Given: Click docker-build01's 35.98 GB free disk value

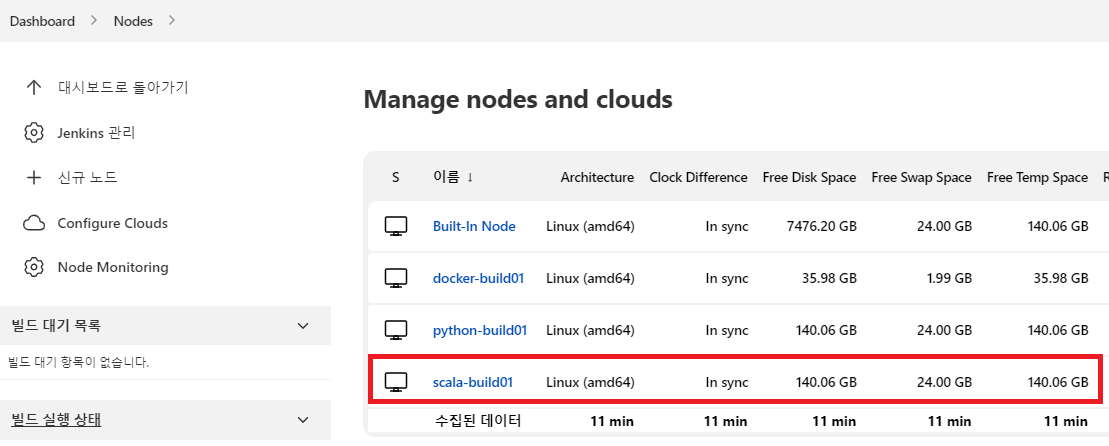Looking at the screenshot, I should point(829,278).
